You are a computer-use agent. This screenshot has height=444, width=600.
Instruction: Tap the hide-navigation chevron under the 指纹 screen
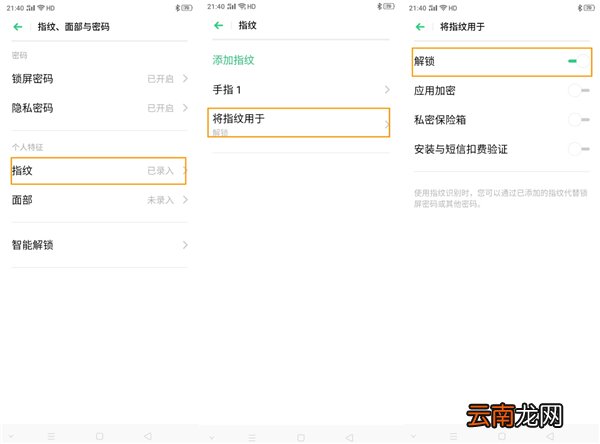pos(212,437)
